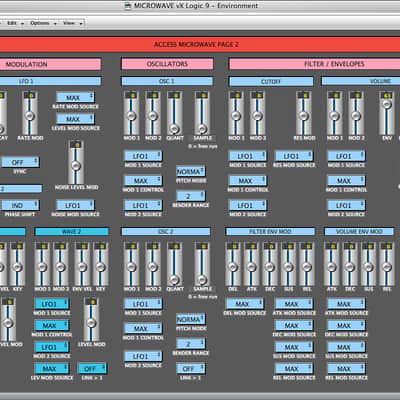Select the OSC 1 blue header bar
Viewport: 400px width, 400px height.
pos(167,81)
